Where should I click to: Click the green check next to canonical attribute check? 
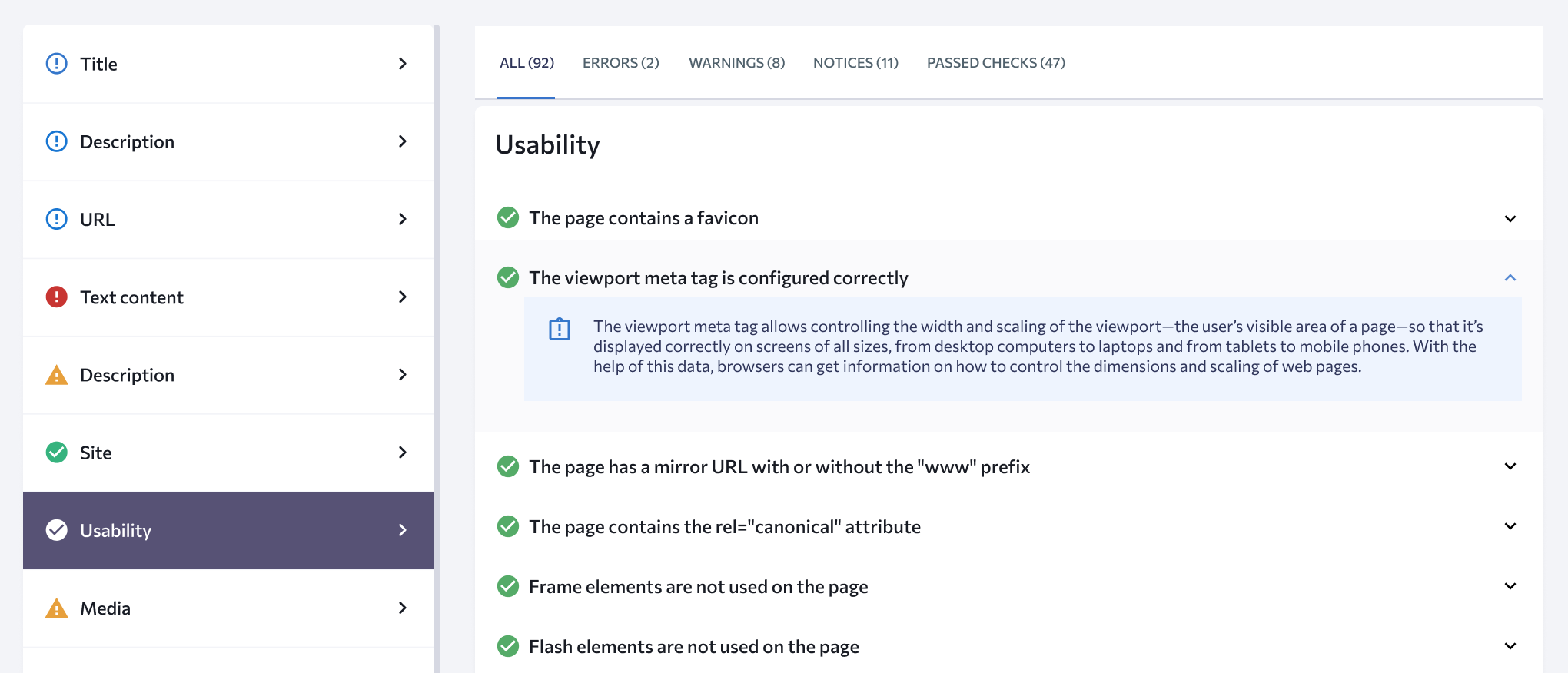[x=508, y=526]
